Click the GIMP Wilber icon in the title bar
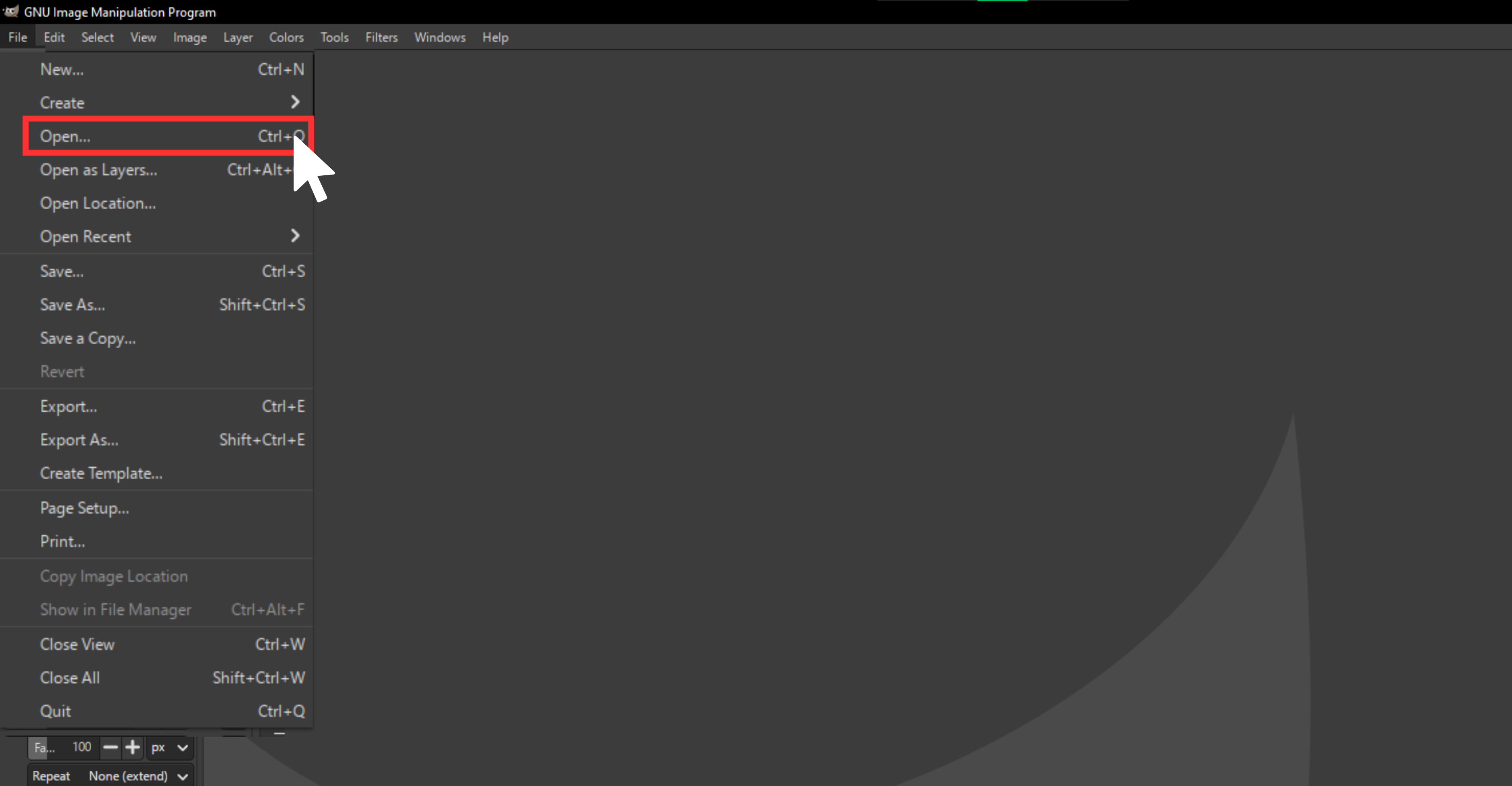This screenshot has width=1512, height=786. pos(11,10)
